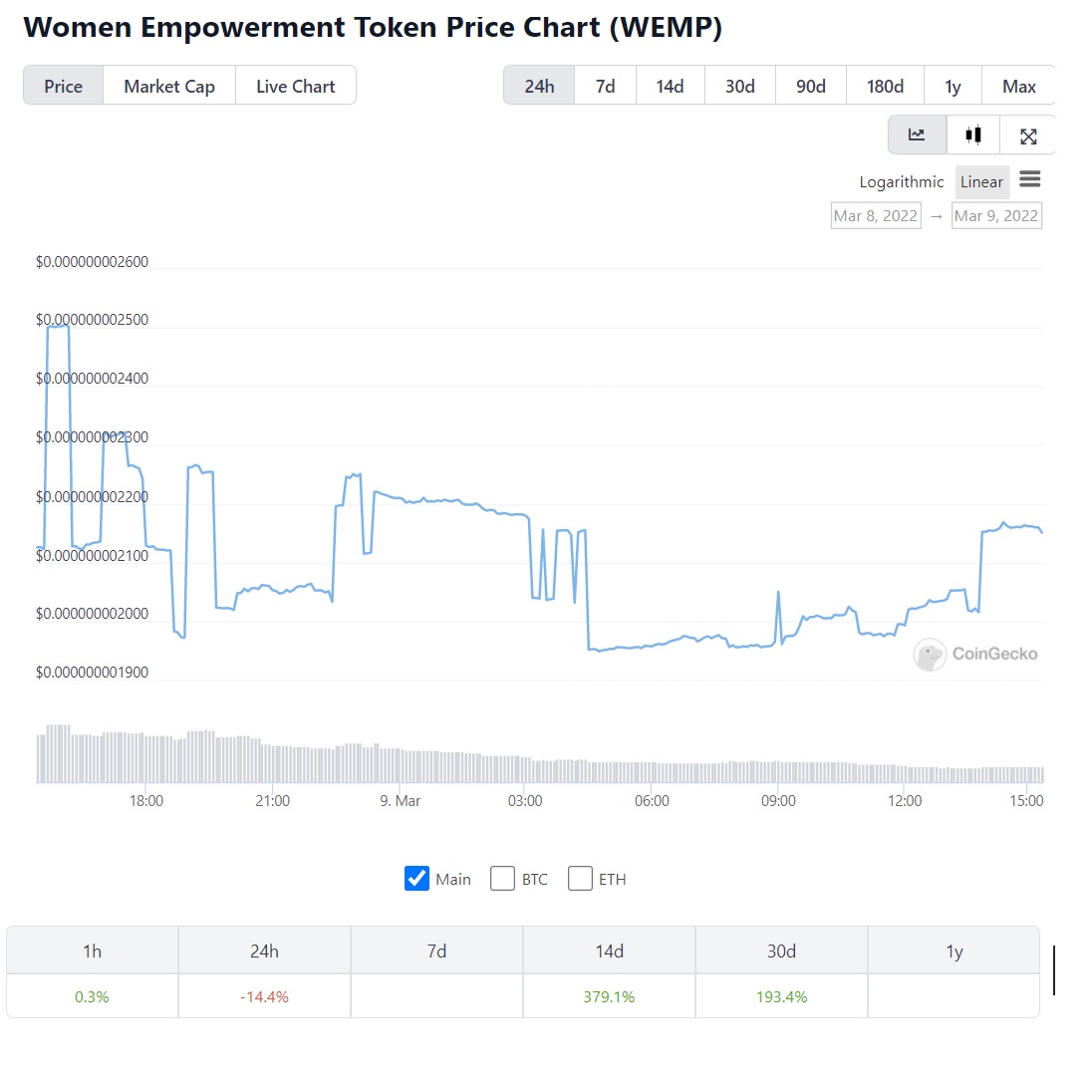Screen dimensions: 1092x1092
Task: Click the Mar 9, 2022 end date field
Action: (x=996, y=215)
